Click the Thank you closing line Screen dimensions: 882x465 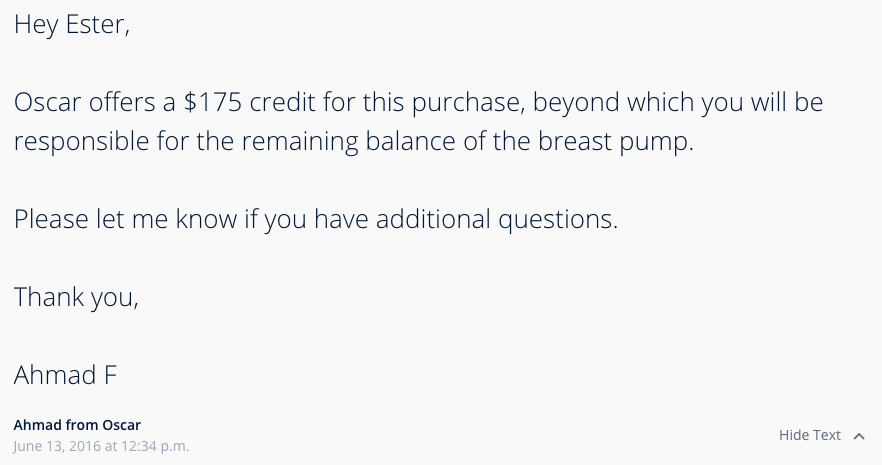click(x=76, y=297)
